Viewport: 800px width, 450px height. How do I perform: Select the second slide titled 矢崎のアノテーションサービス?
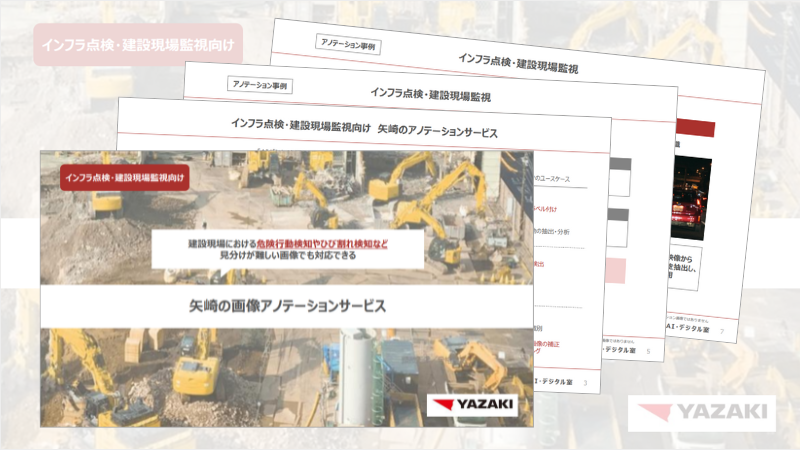pyautogui.click(x=364, y=127)
